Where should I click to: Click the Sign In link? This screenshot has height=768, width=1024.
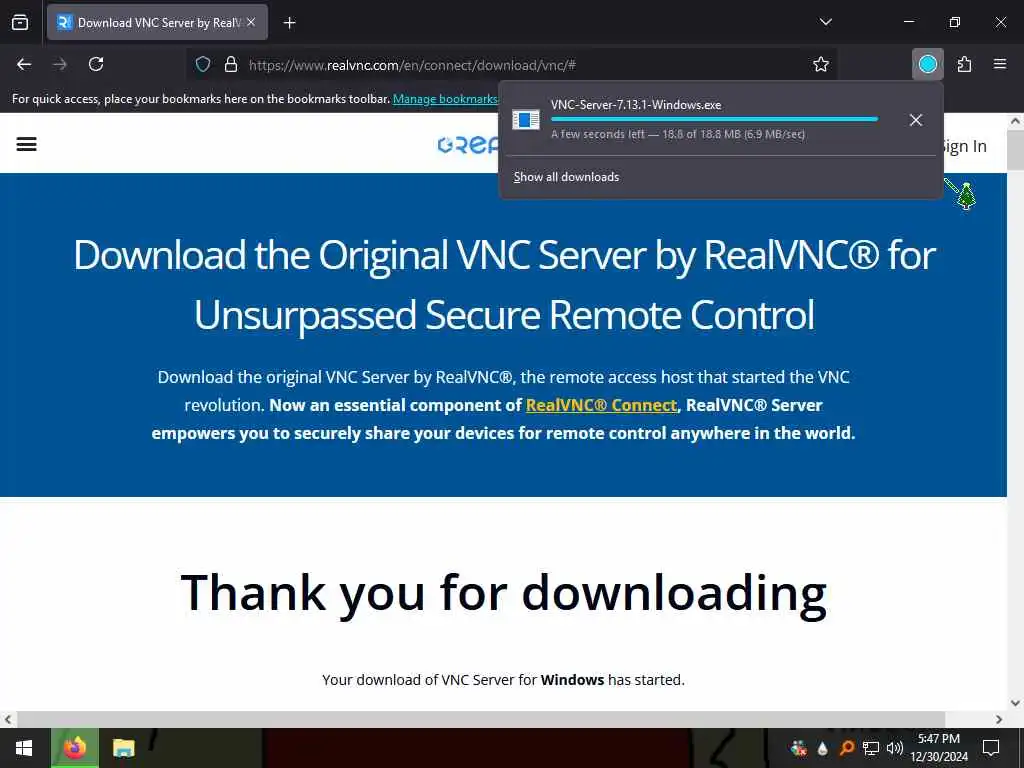coord(964,146)
